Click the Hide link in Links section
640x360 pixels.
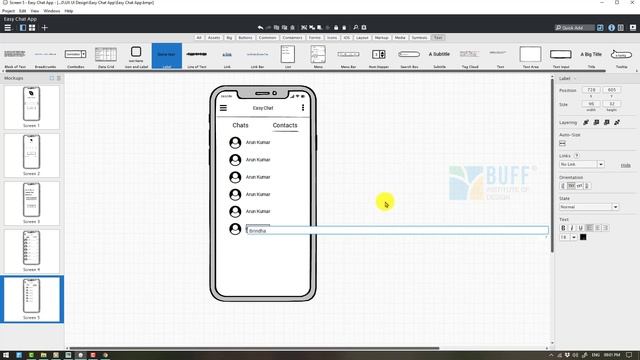[x=625, y=165]
